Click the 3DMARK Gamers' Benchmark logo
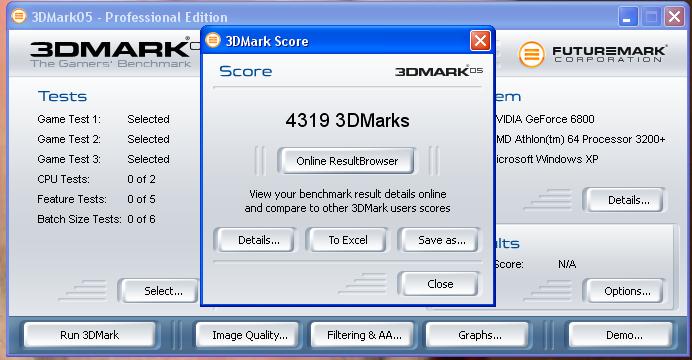The width and height of the screenshot is (692, 360). tap(116, 53)
